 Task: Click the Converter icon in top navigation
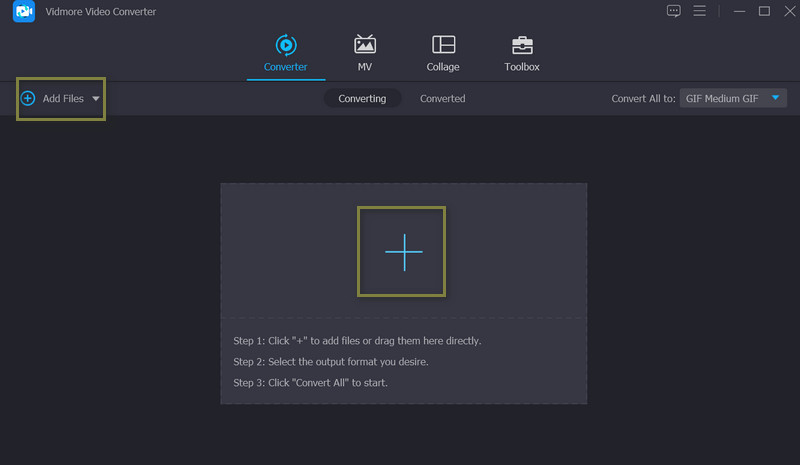pos(285,45)
